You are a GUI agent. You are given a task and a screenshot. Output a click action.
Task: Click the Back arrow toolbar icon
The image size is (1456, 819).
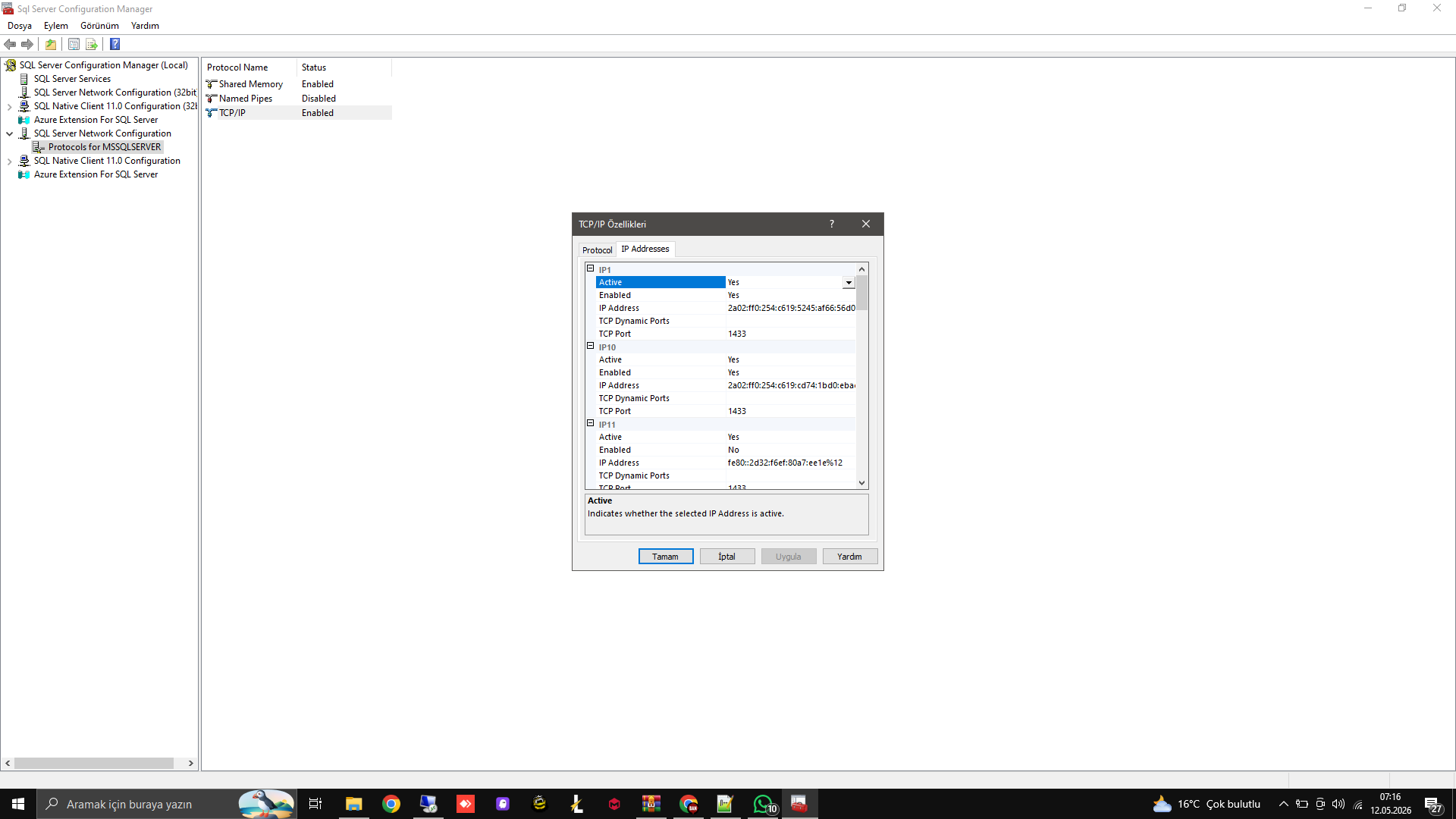click(x=10, y=44)
